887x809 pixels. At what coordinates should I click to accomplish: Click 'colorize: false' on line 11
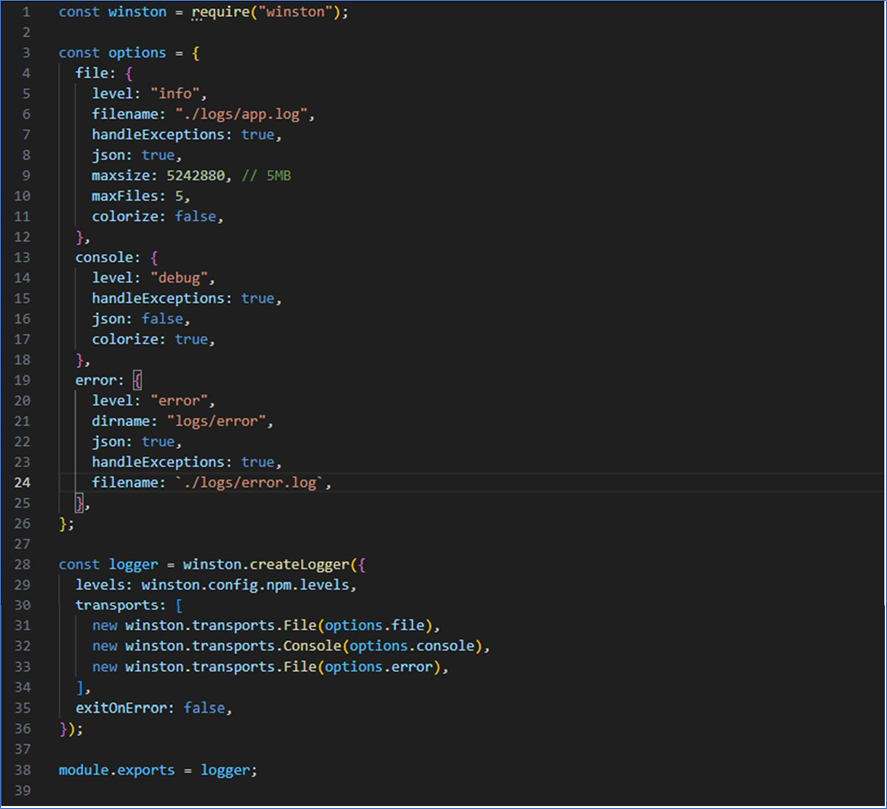click(154, 217)
